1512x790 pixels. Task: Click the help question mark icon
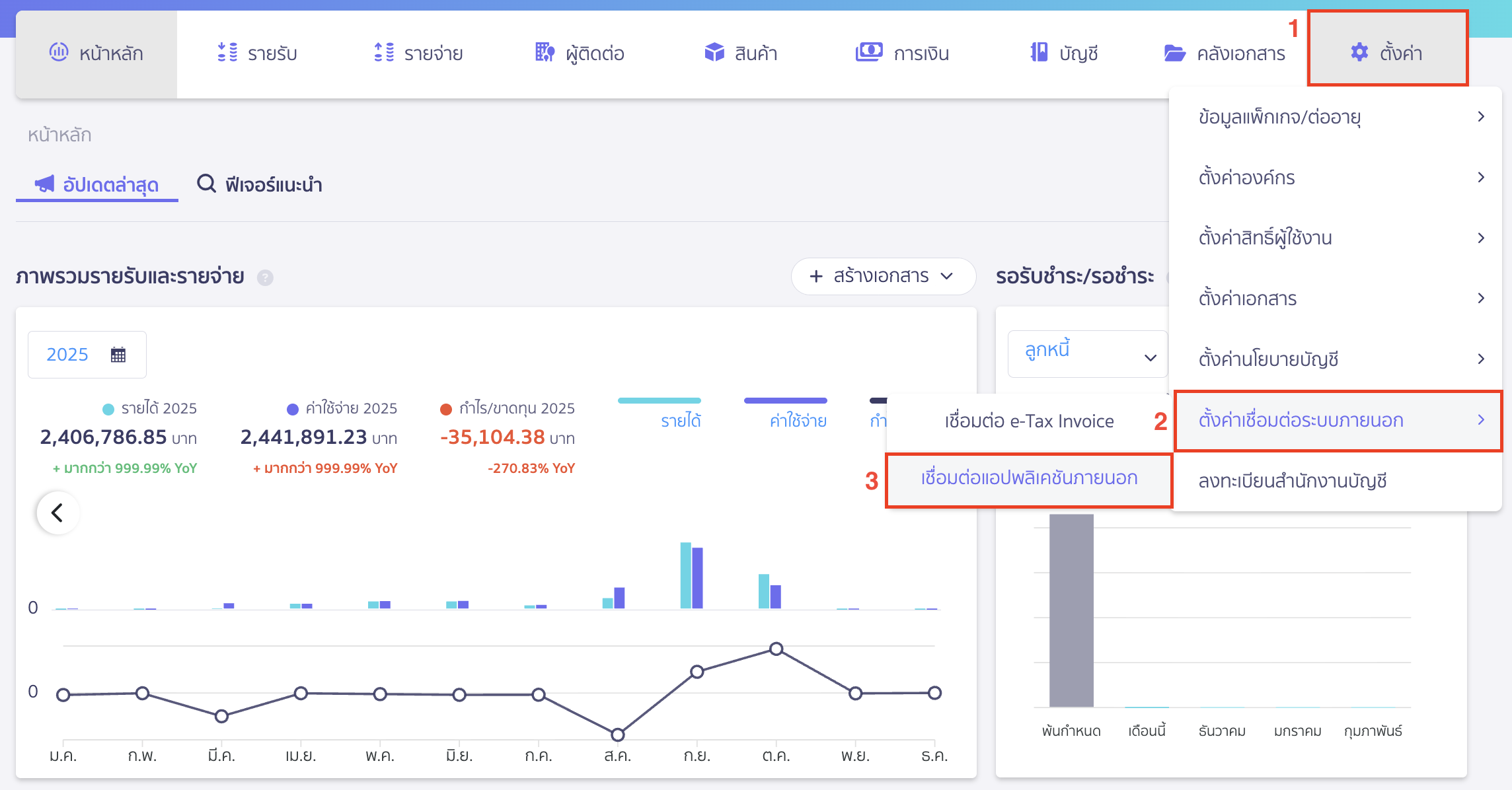coord(265,277)
